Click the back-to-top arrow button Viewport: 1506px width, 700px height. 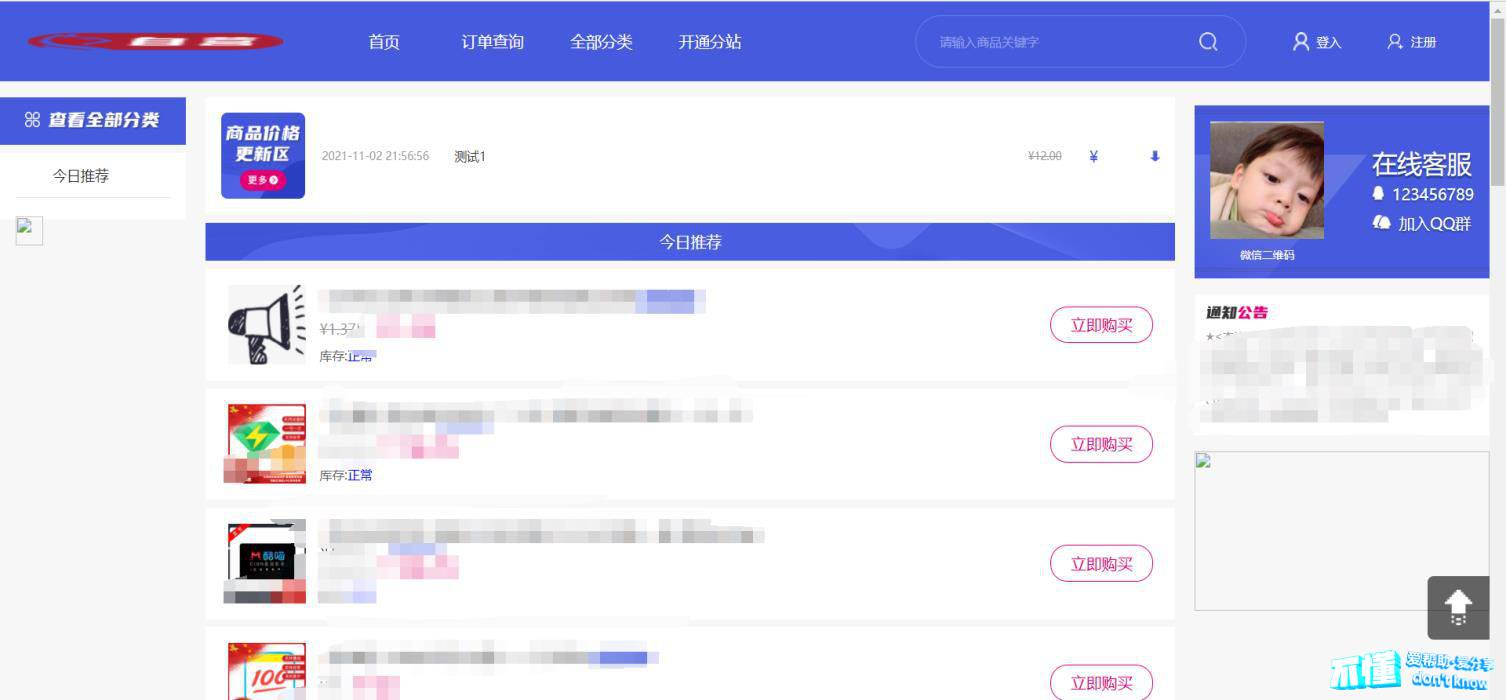(x=1458, y=607)
